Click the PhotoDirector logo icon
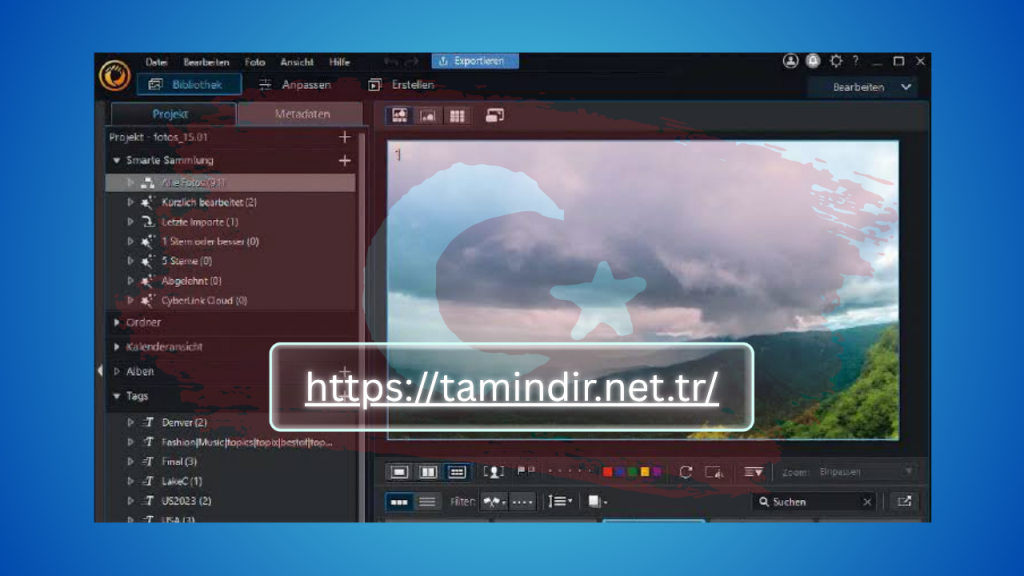 [115, 75]
